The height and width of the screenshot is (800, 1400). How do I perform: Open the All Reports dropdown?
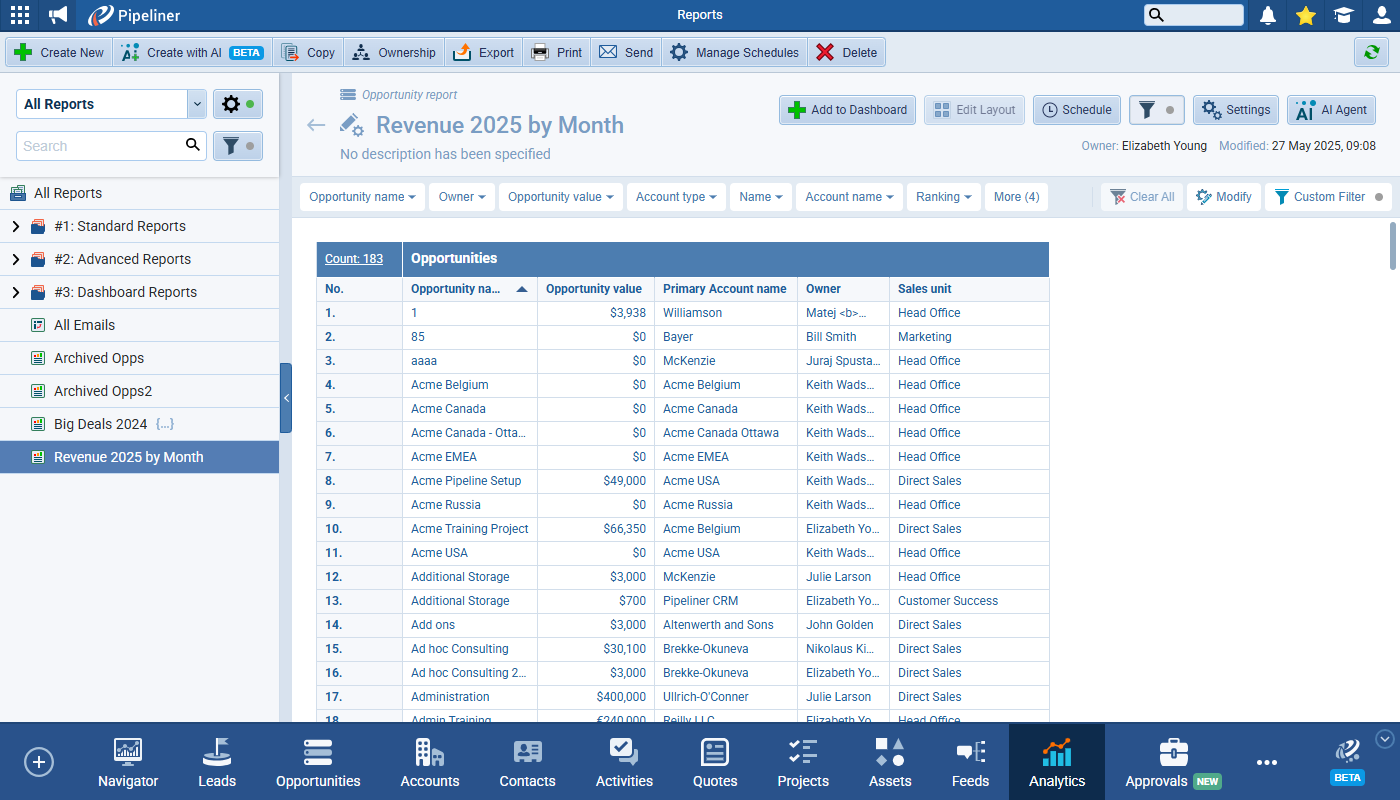pyautogui.click(x=196, y=104)
